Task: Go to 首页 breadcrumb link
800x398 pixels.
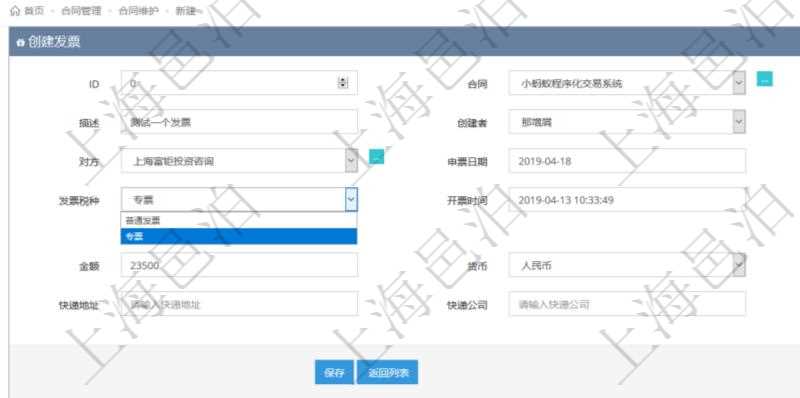Action: click(x=34, y=11)
